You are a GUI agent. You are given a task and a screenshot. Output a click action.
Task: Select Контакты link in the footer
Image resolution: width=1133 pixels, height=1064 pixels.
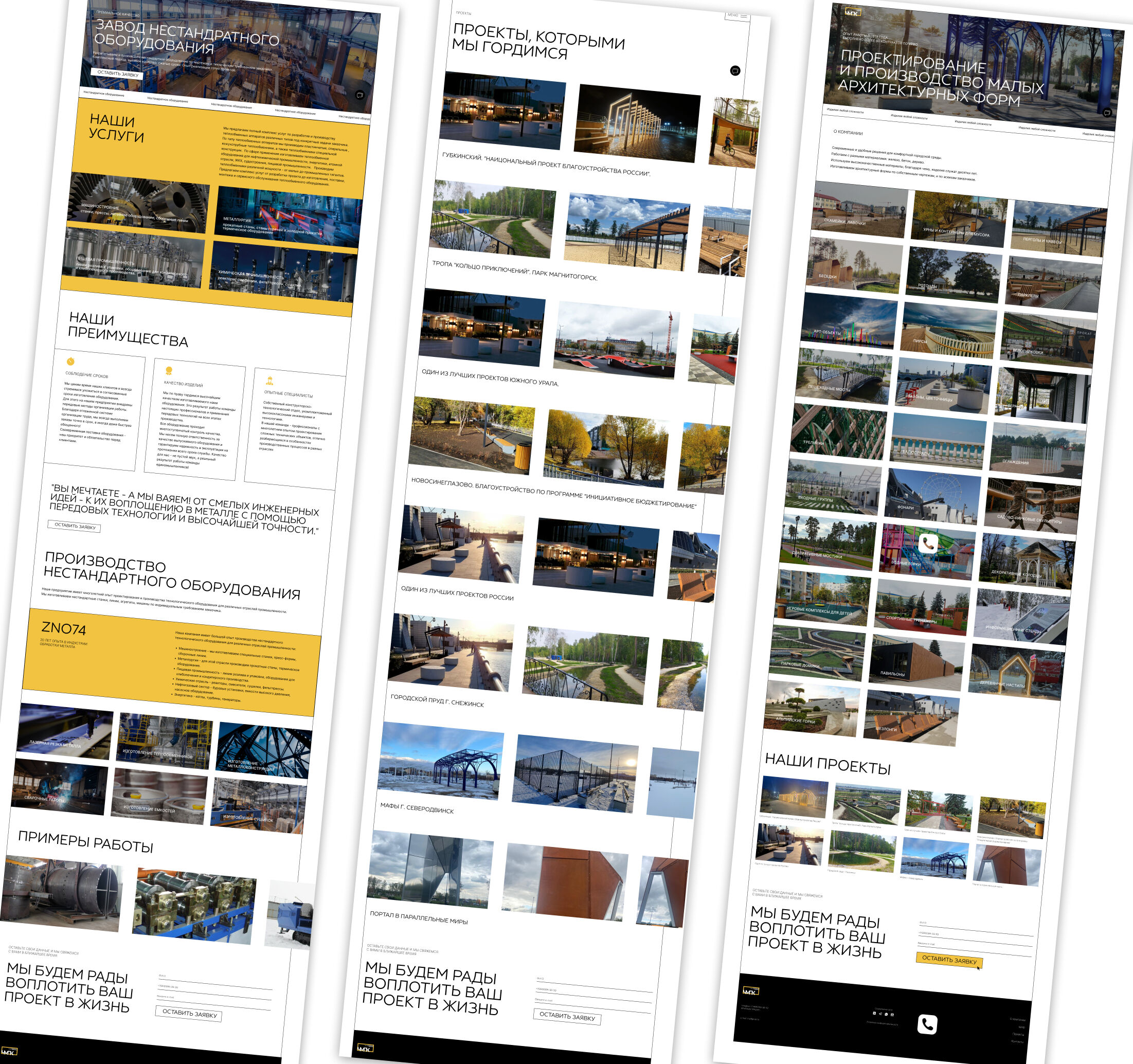pyautogui.click(x=1017, y=1041)
